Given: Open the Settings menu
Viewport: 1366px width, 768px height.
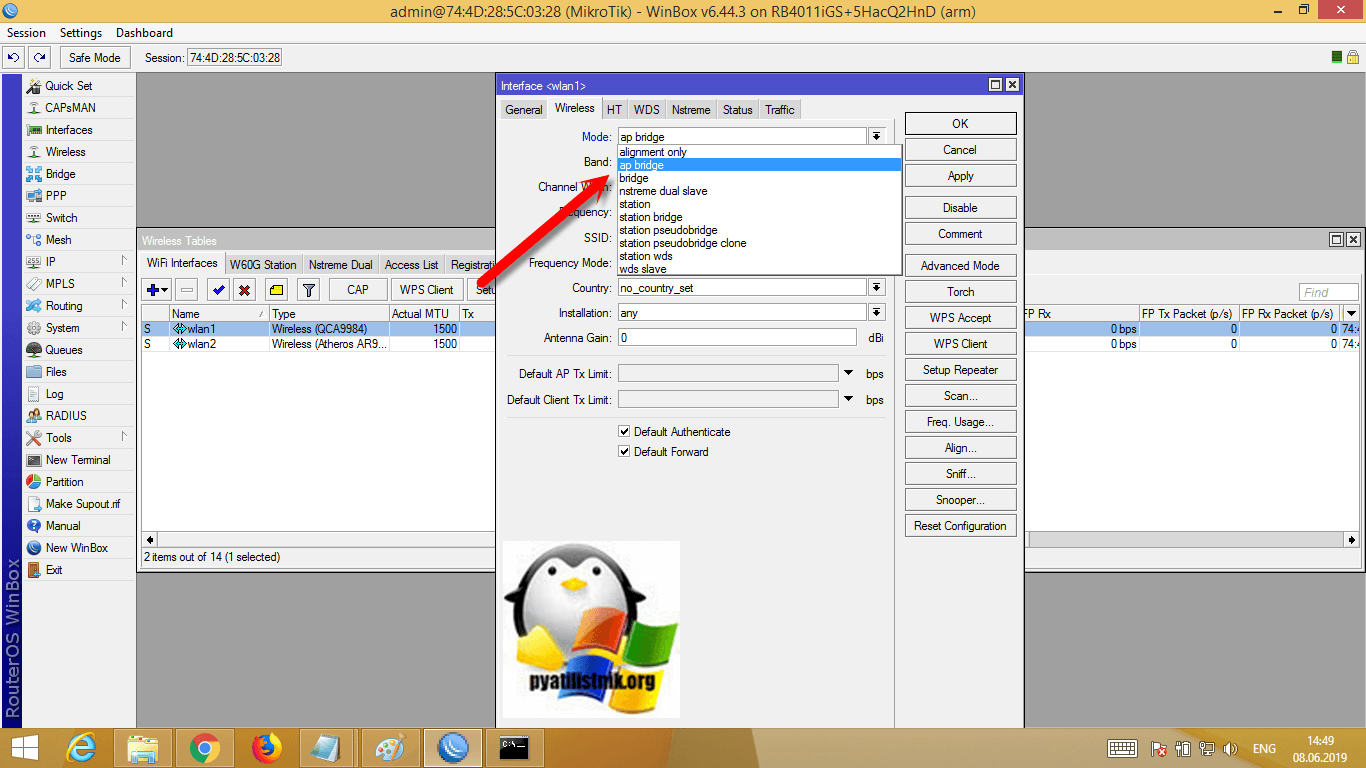Looking at the screenshot, I should click(80, 33).
